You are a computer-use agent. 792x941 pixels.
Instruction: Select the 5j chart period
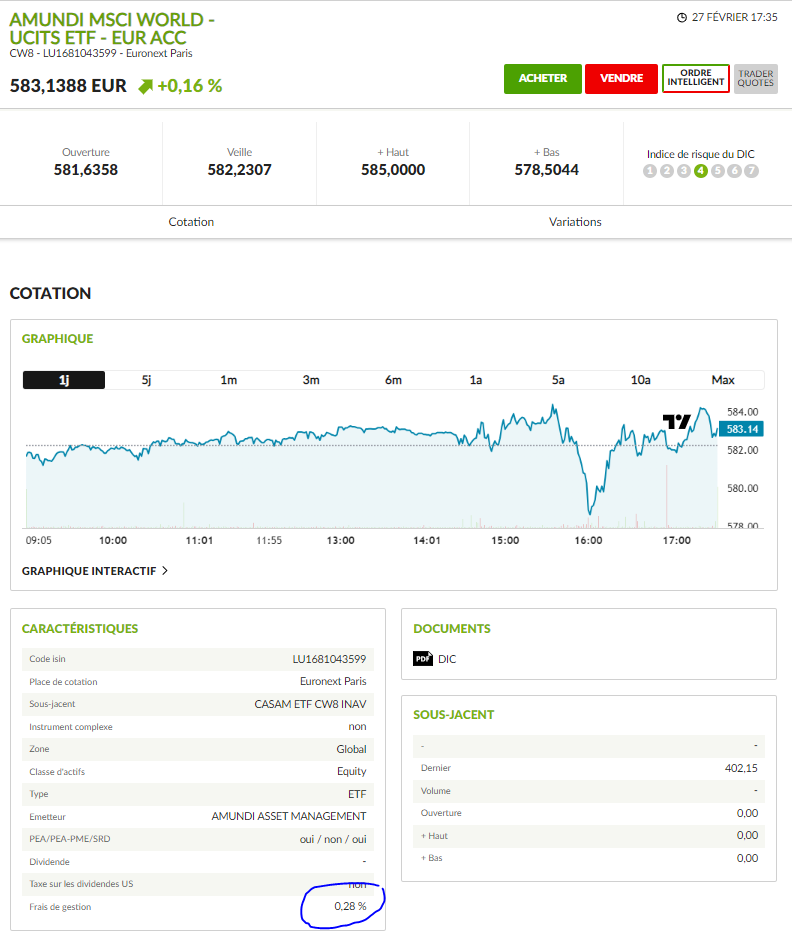tap(146, 380)
